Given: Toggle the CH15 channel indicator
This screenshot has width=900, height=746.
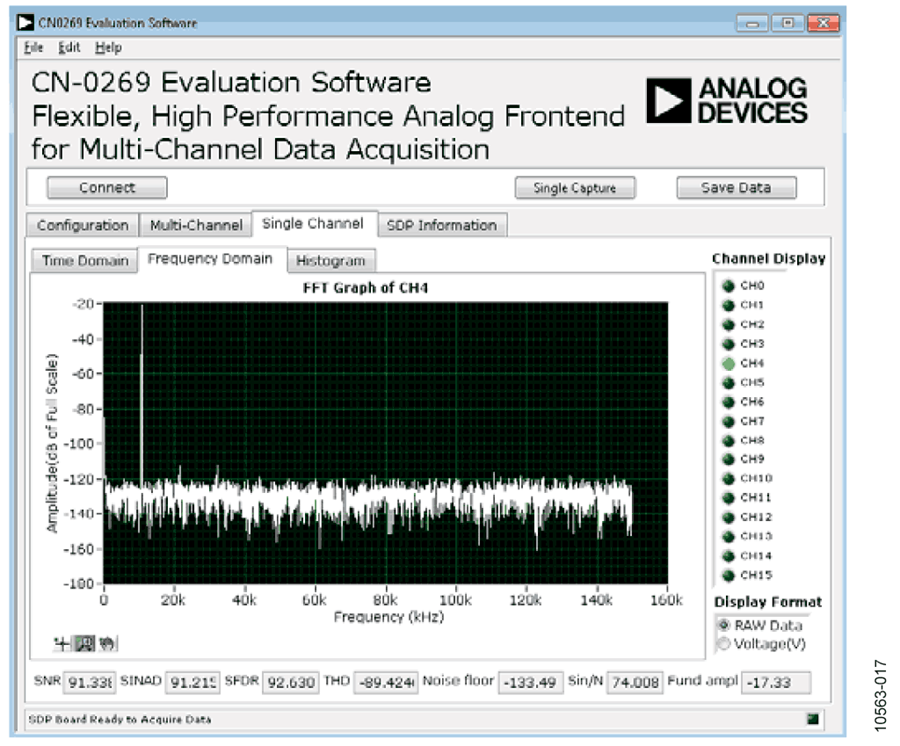Looking at the screenshot, I should coord(728,575).
